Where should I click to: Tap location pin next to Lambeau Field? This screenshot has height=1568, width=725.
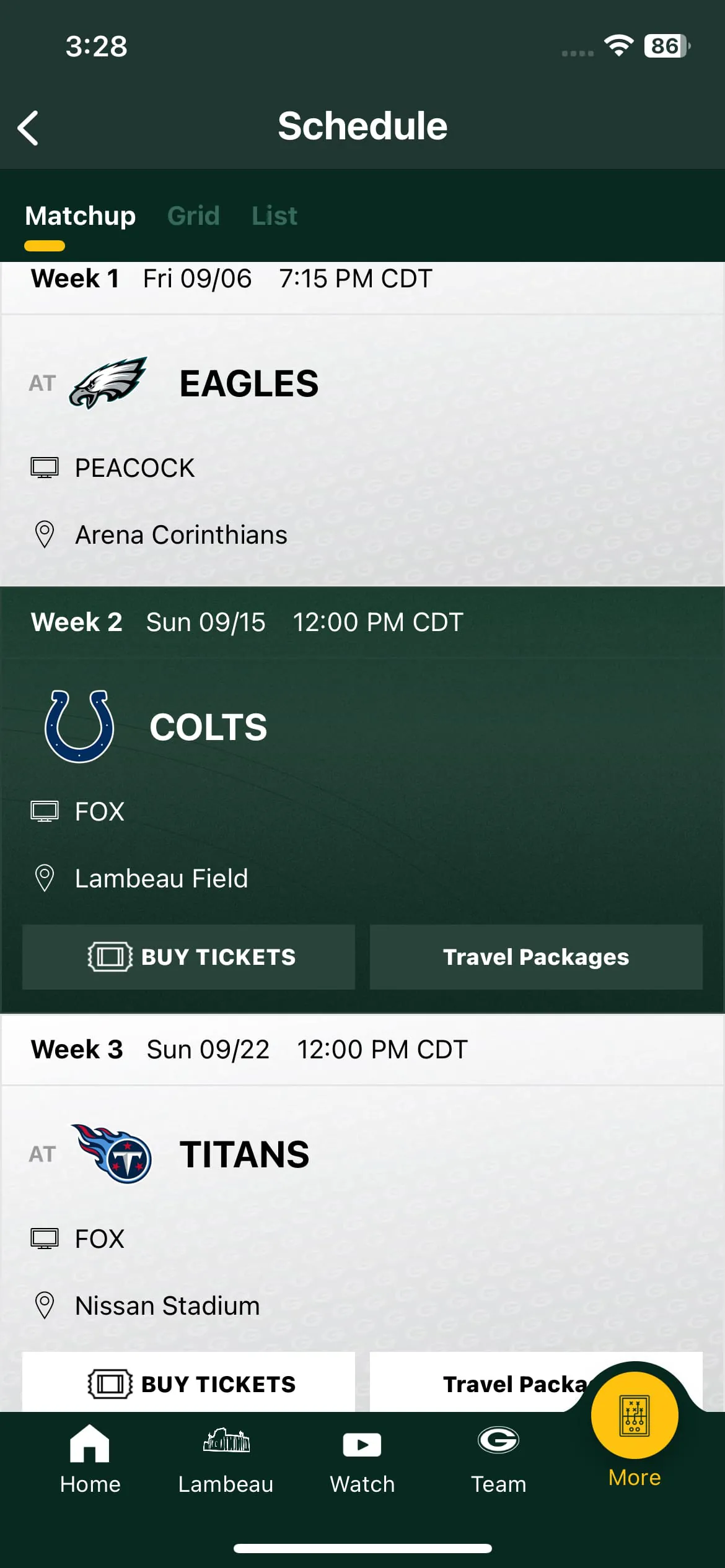click(x=45, y=878)
